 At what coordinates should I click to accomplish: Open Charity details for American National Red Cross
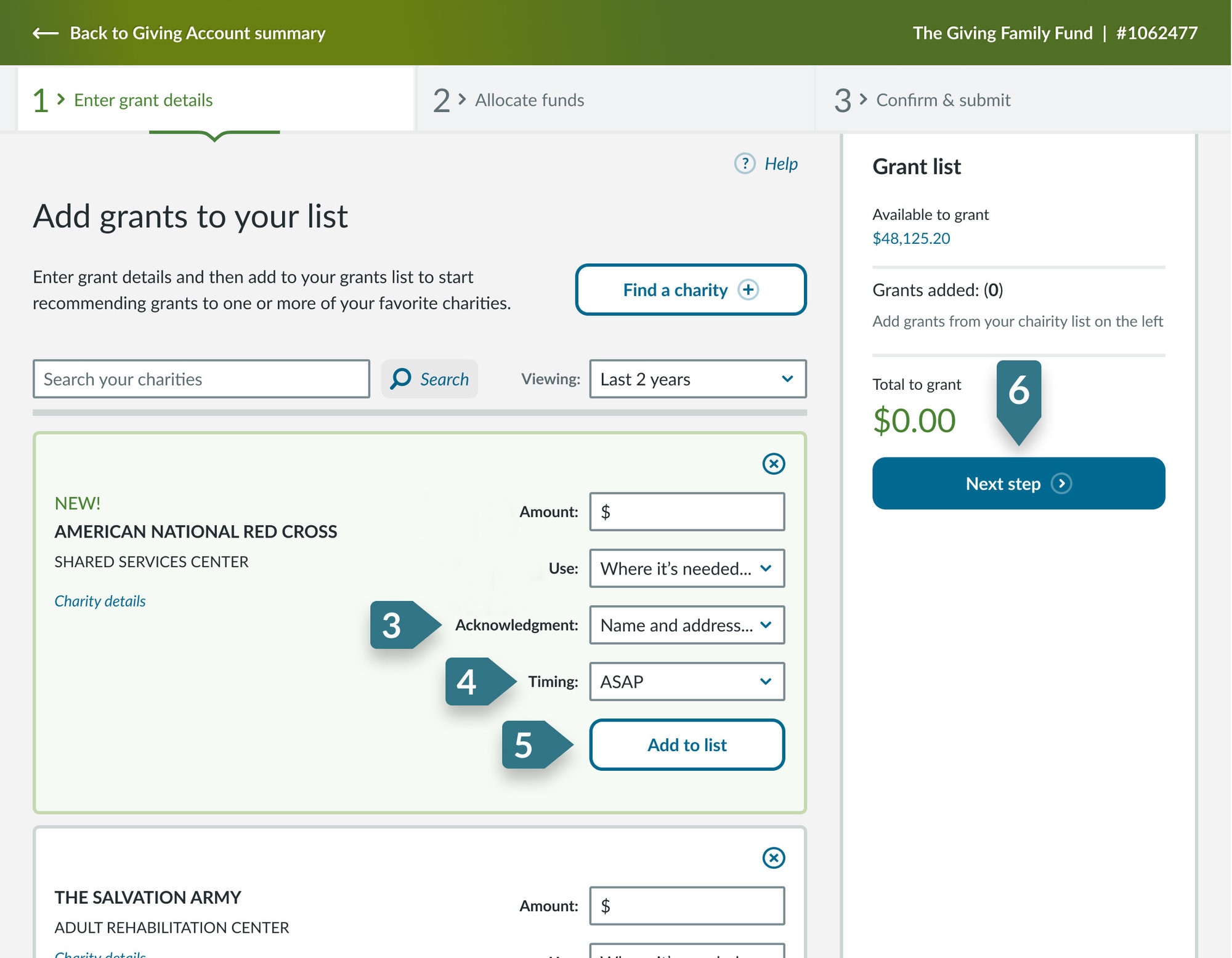pyautogui.click(x=99, y=600)
